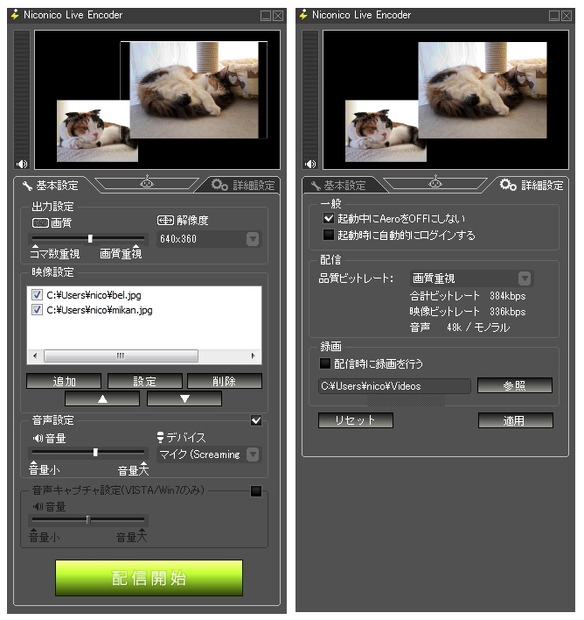Viewport: 584px width, 620px height.
Task: Click the 適用 apply button
Action: click(x=515, y=420)
